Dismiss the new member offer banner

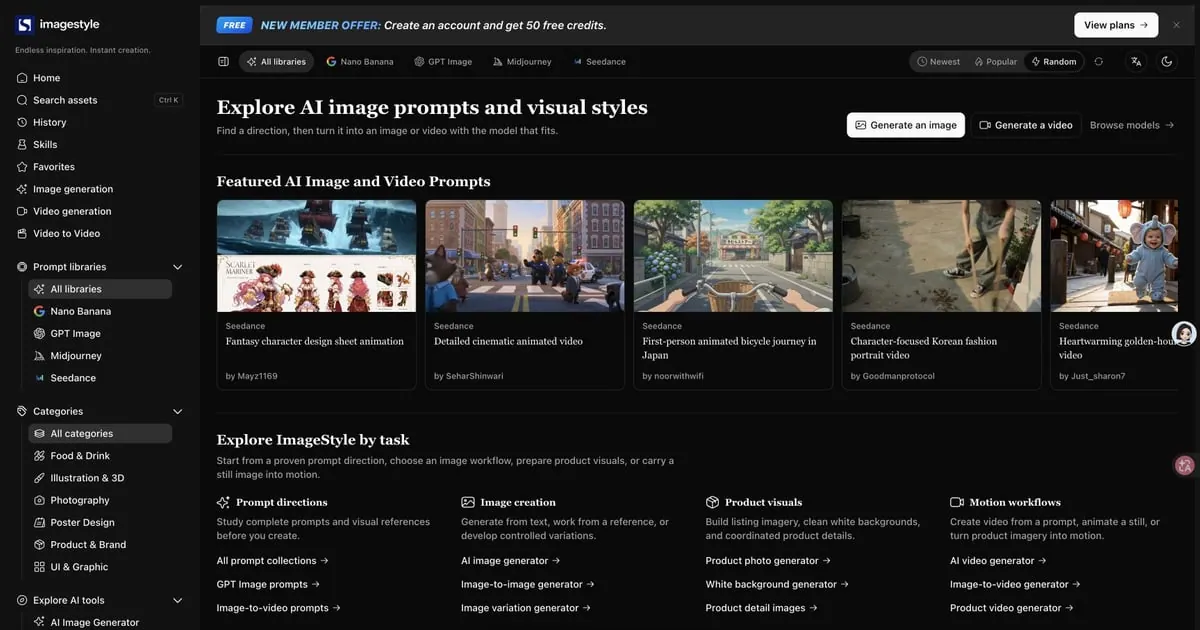pyautogui.click(x=1177, y=25)
